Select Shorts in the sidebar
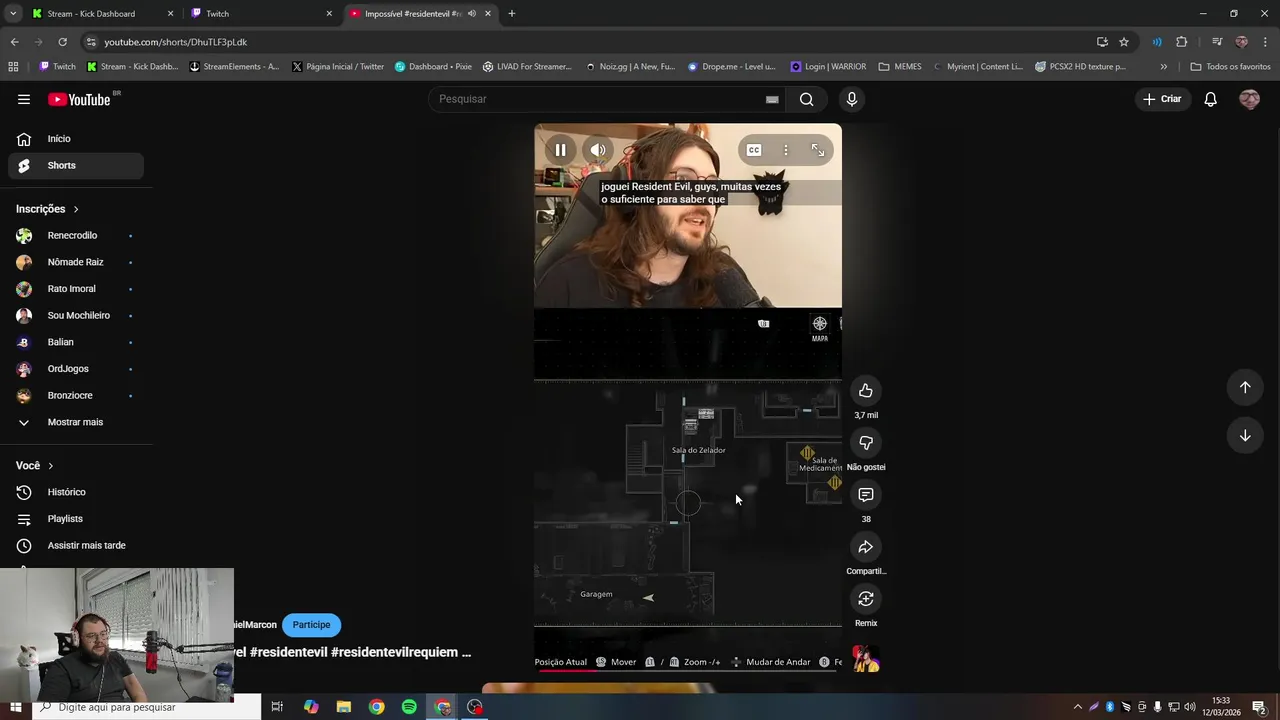Image resolution: width=1280 pixels, height=720 pixels. (76, 165)
